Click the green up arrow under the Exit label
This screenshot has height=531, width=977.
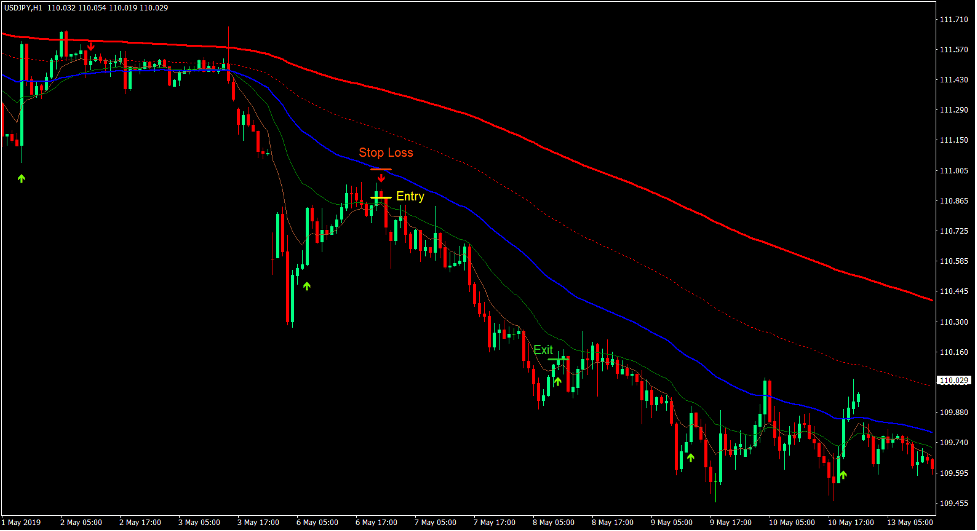point(557,381)
